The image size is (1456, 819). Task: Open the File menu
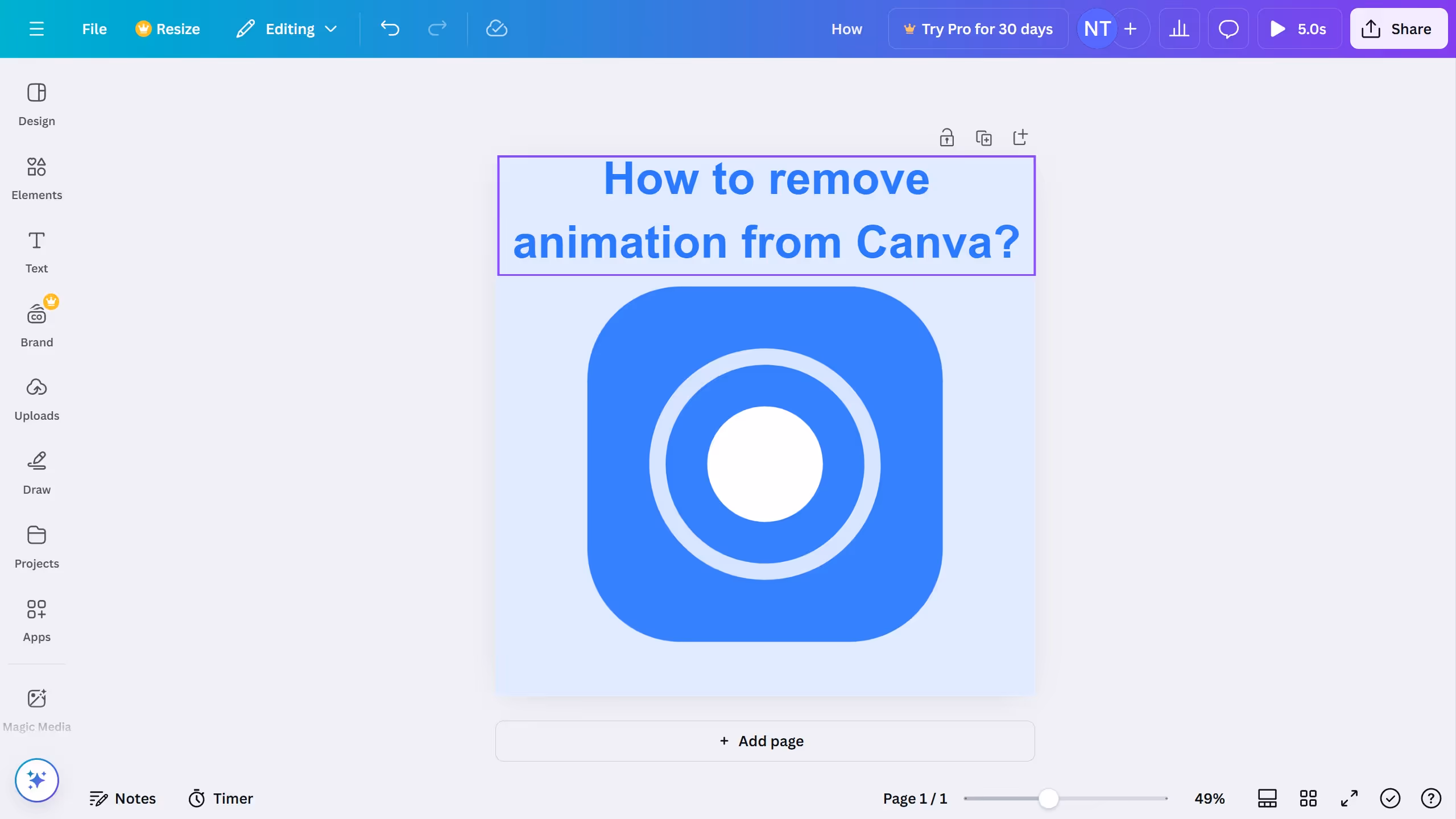94,28
